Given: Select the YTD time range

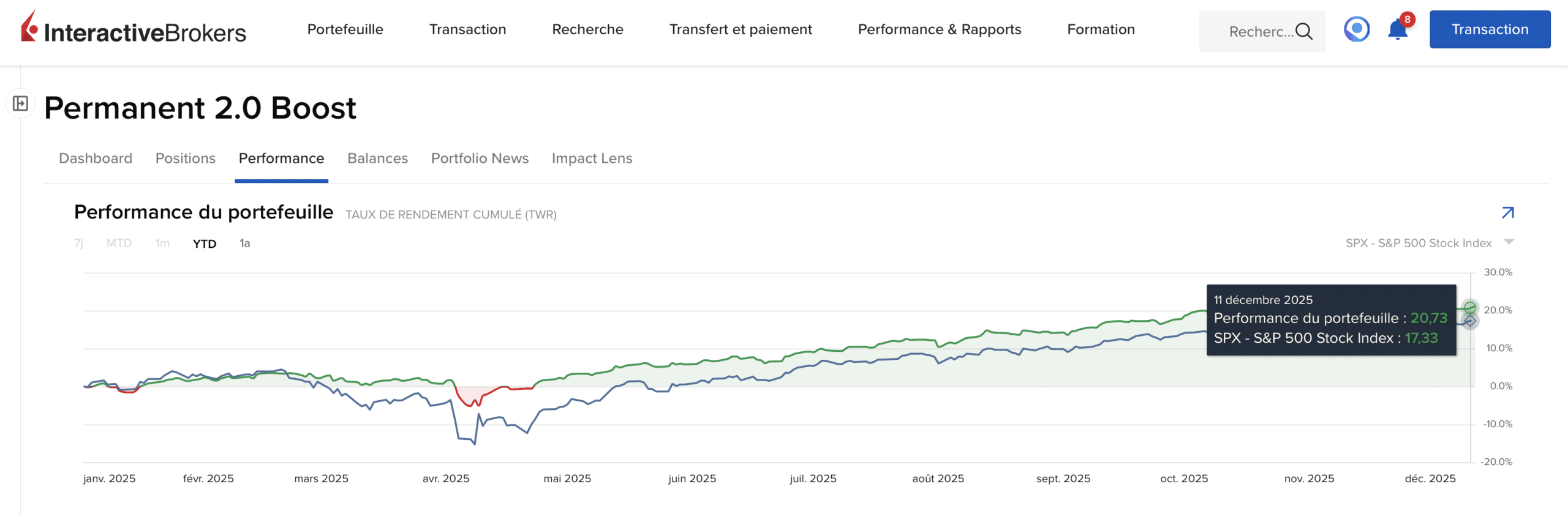Looking at the screenshot, I should pos(204,244).
